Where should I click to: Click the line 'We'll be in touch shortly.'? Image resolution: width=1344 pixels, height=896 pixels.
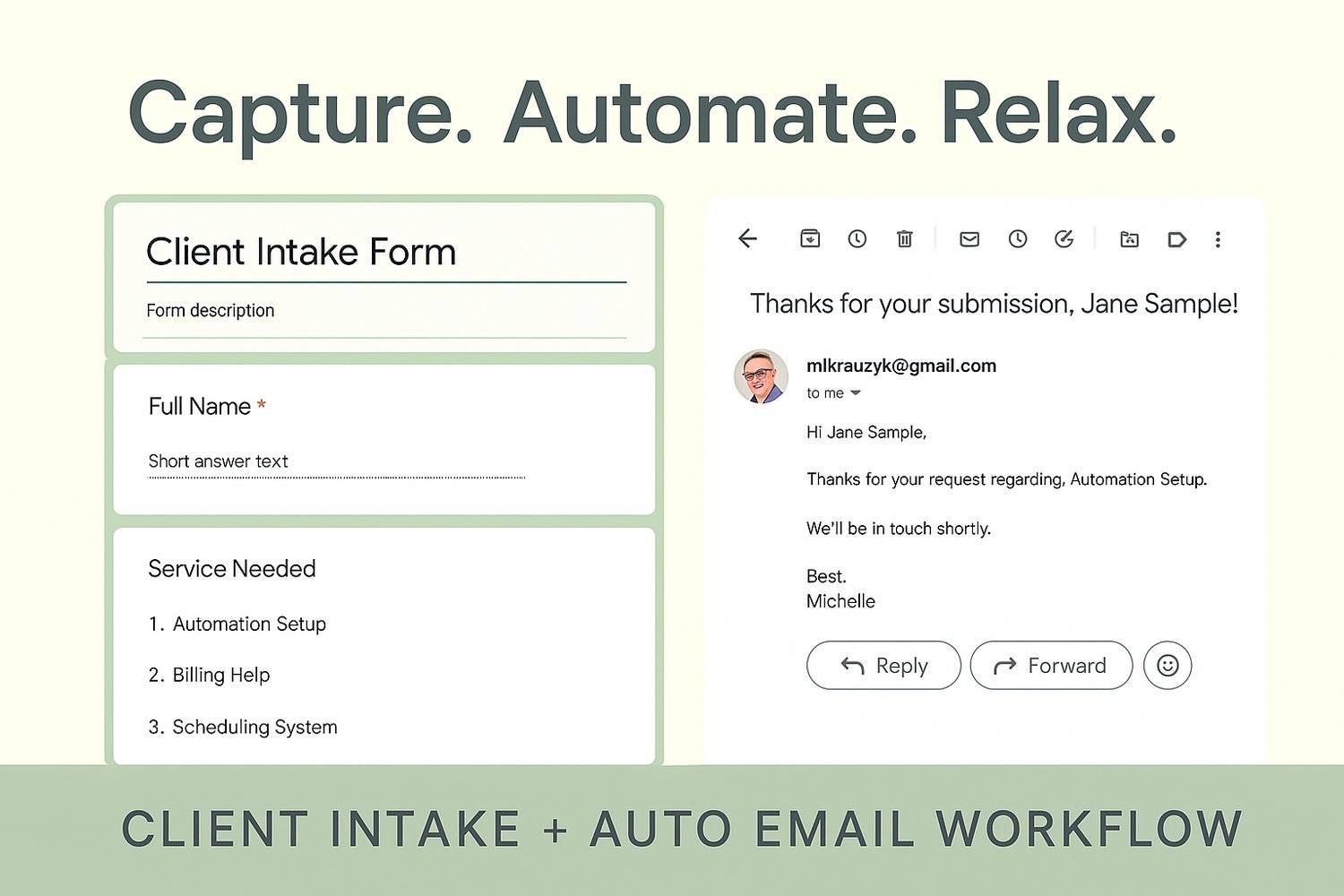(899, 529)
